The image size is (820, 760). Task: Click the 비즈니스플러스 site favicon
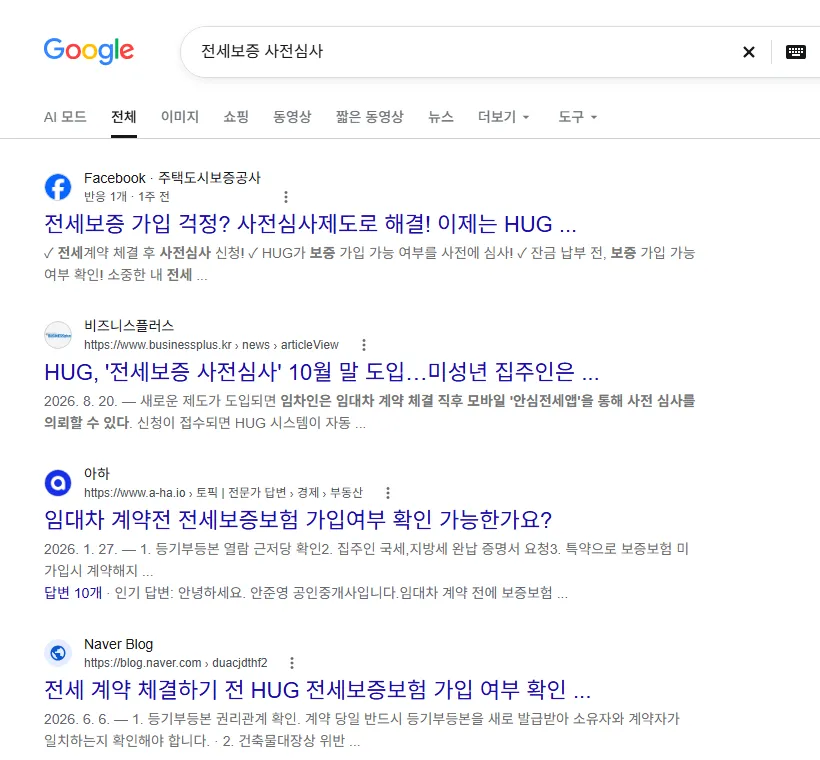tap(58, 335)
